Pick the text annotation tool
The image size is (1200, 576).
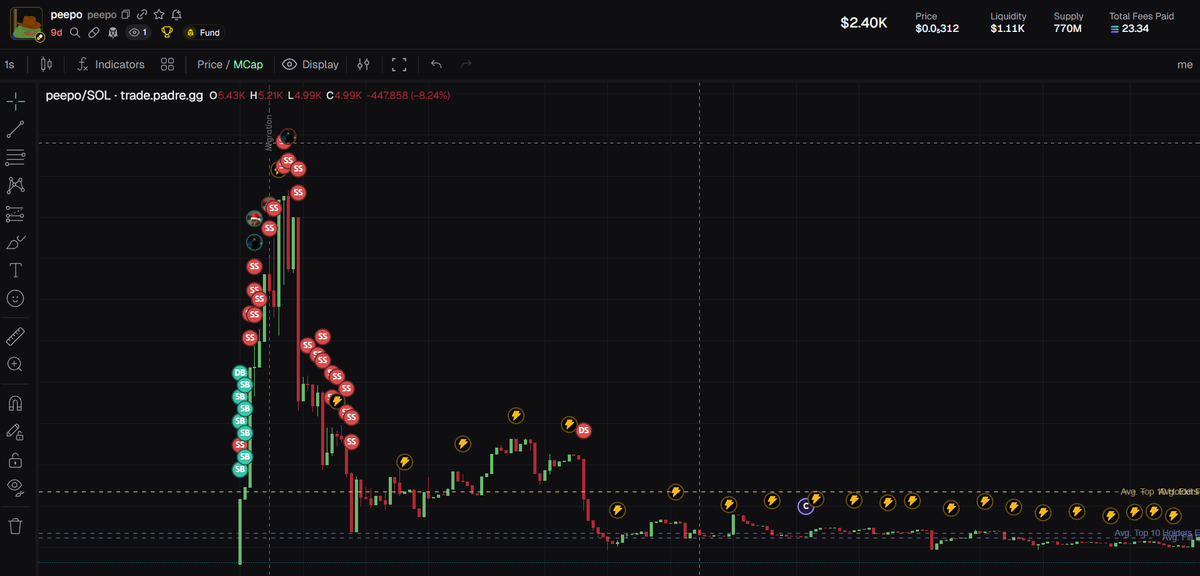point(16,270)
